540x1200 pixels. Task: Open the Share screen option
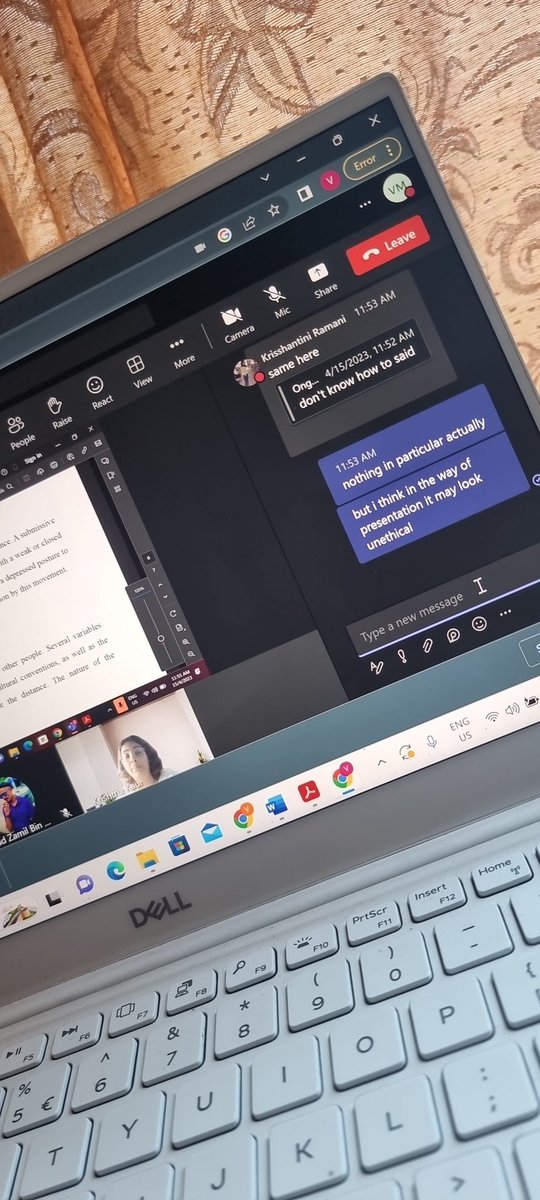tap(321, 280)
